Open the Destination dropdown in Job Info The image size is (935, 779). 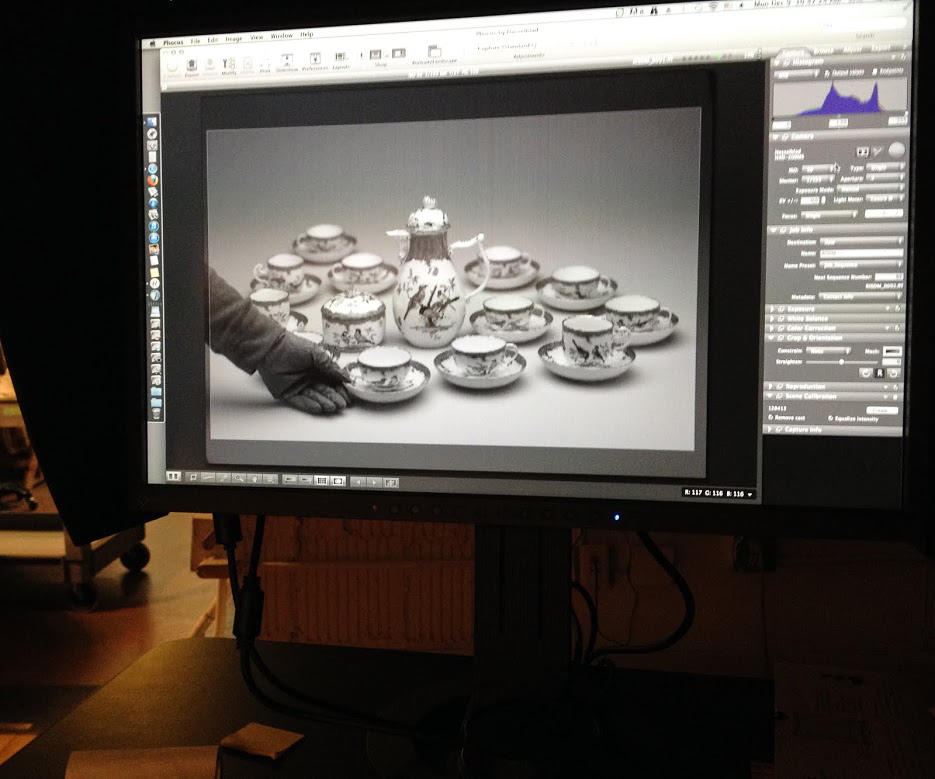coord(860,241)
